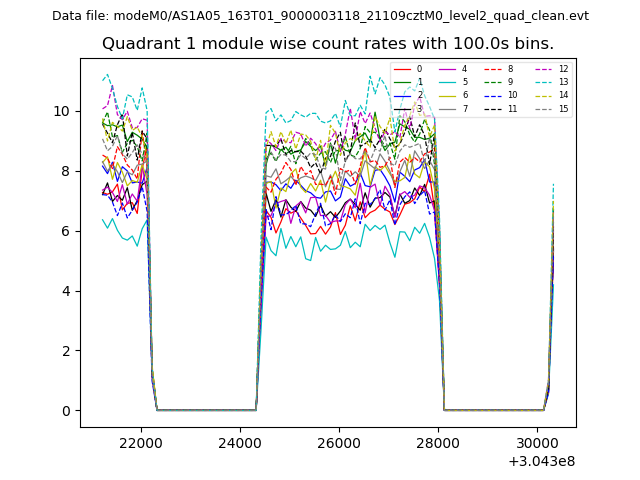Click the red line swatch for module 0
This screenshot has height=480, width=640.
coord(401,69)
